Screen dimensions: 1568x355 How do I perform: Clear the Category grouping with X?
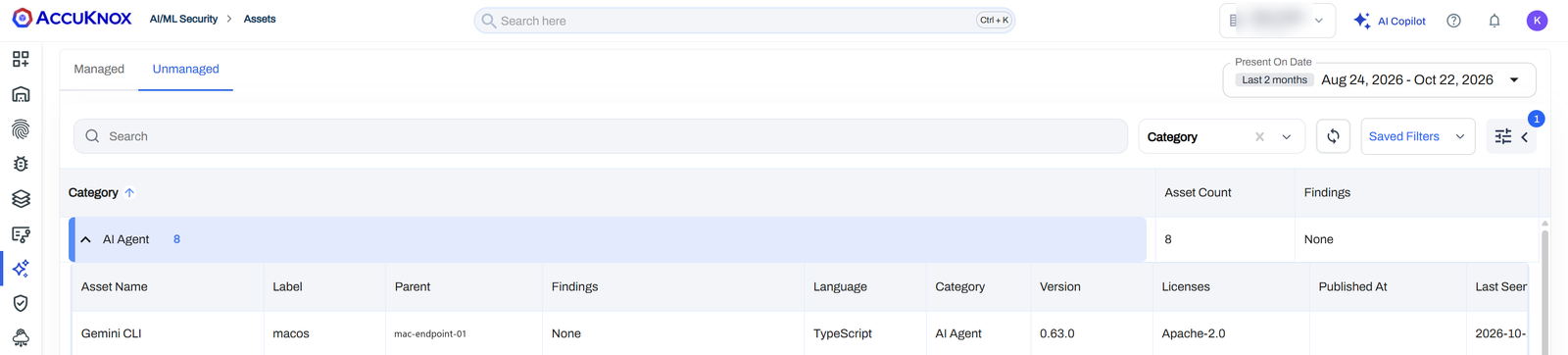click(1259, 137)
